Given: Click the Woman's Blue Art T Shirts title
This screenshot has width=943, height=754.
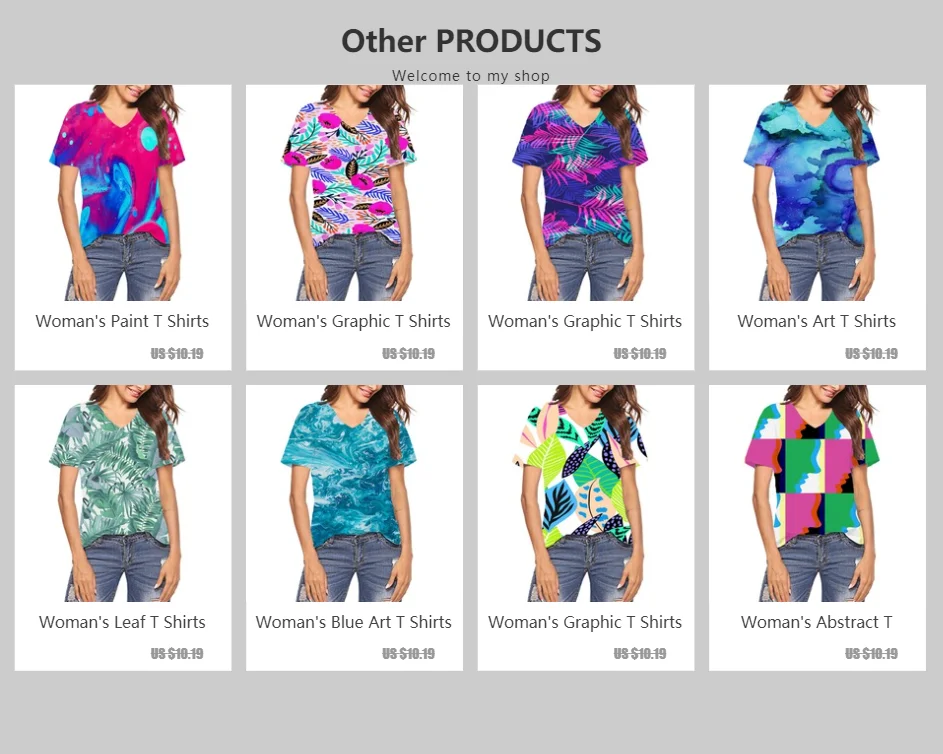Looking at the screenshot, I should coord(354,622).
